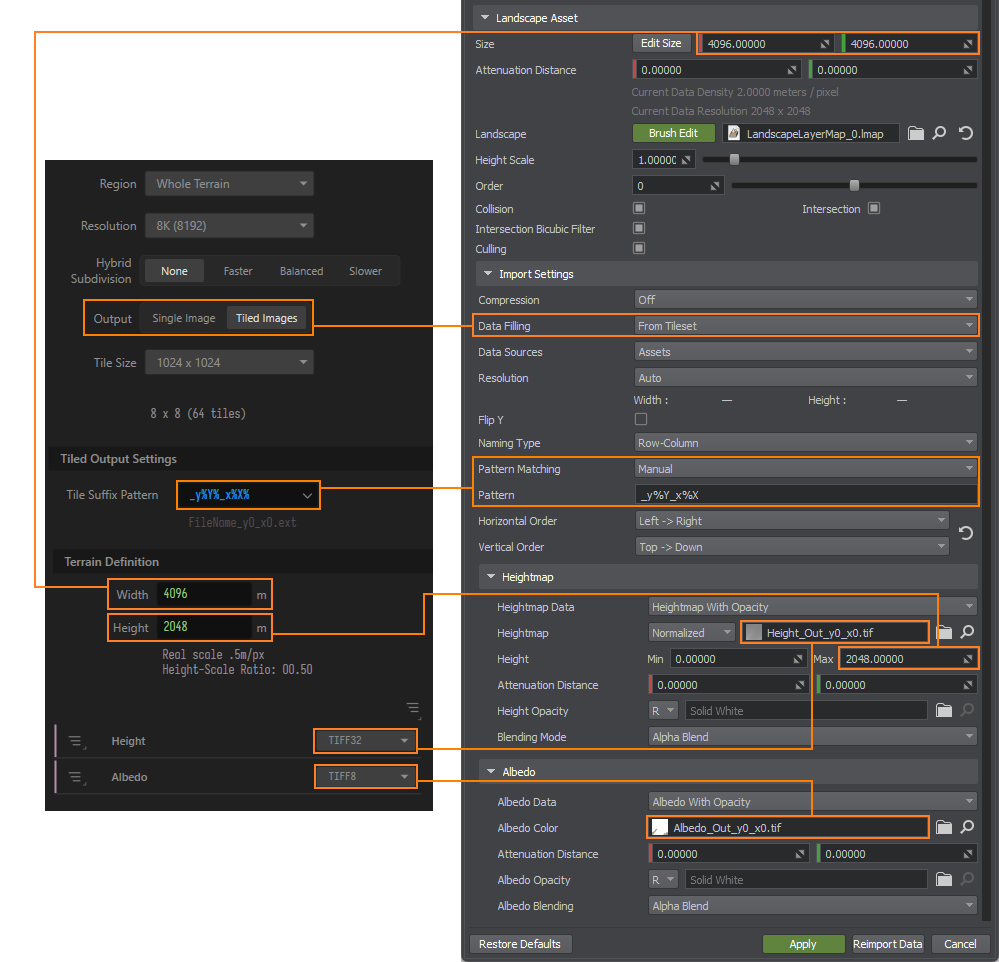Enable Flip Y checkbox
The width and height of the screenshot is (999, 962).
[641, 419]
